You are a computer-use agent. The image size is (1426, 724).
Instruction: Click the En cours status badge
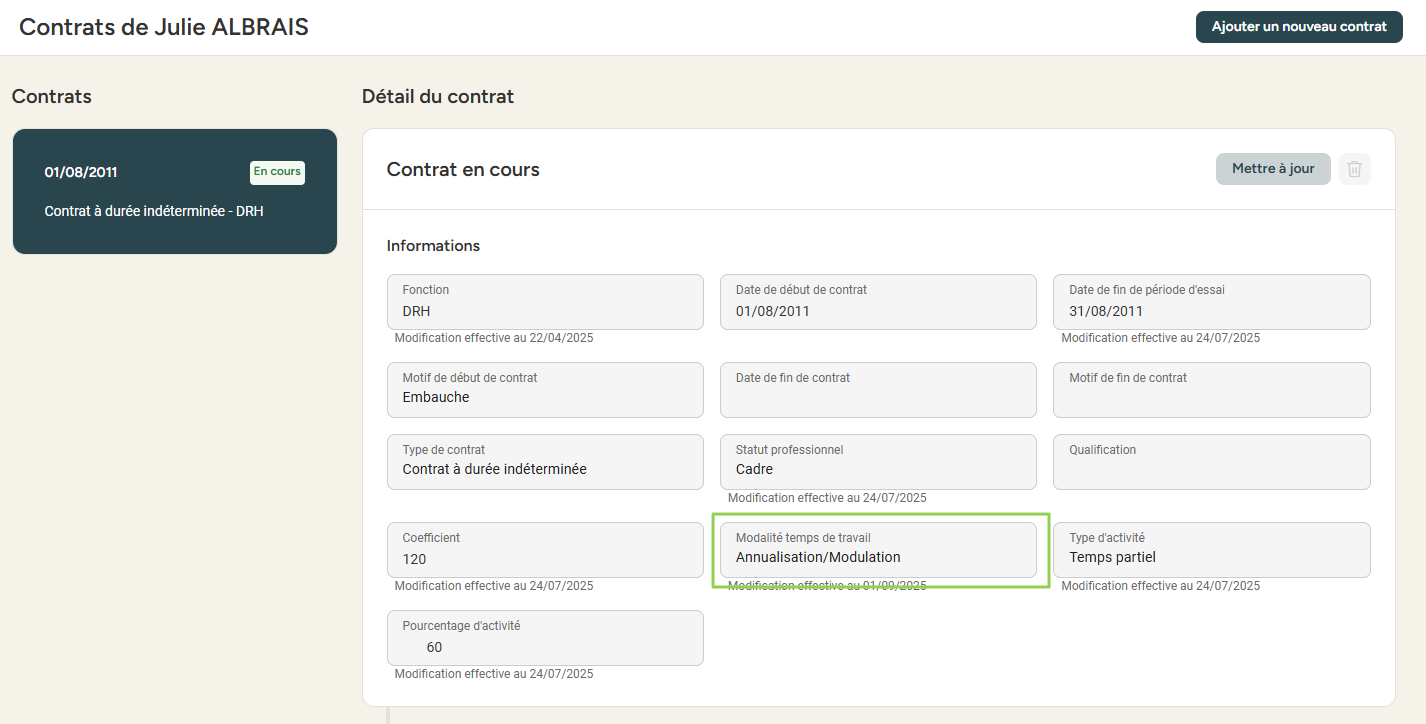(277, 172)
